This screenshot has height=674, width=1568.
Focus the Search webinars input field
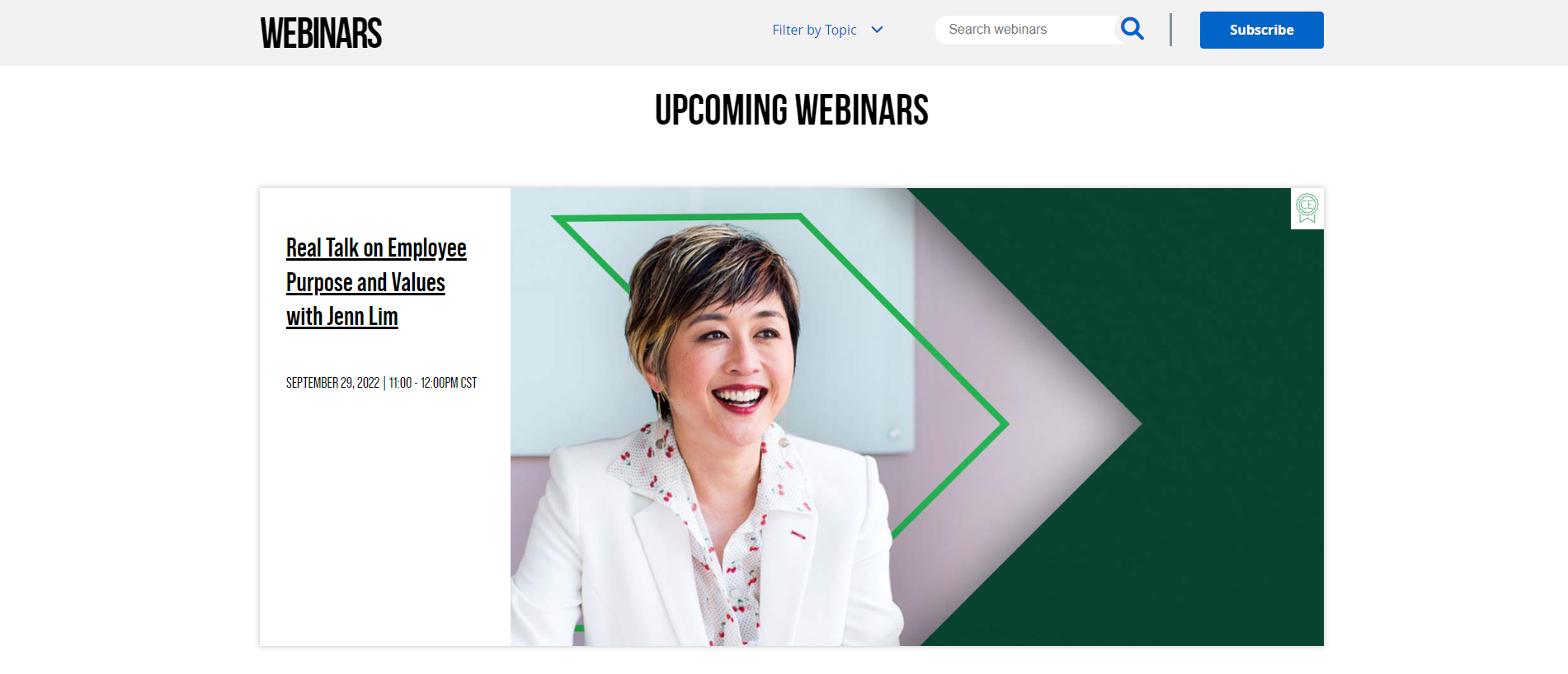click(x=1027, y=30)
